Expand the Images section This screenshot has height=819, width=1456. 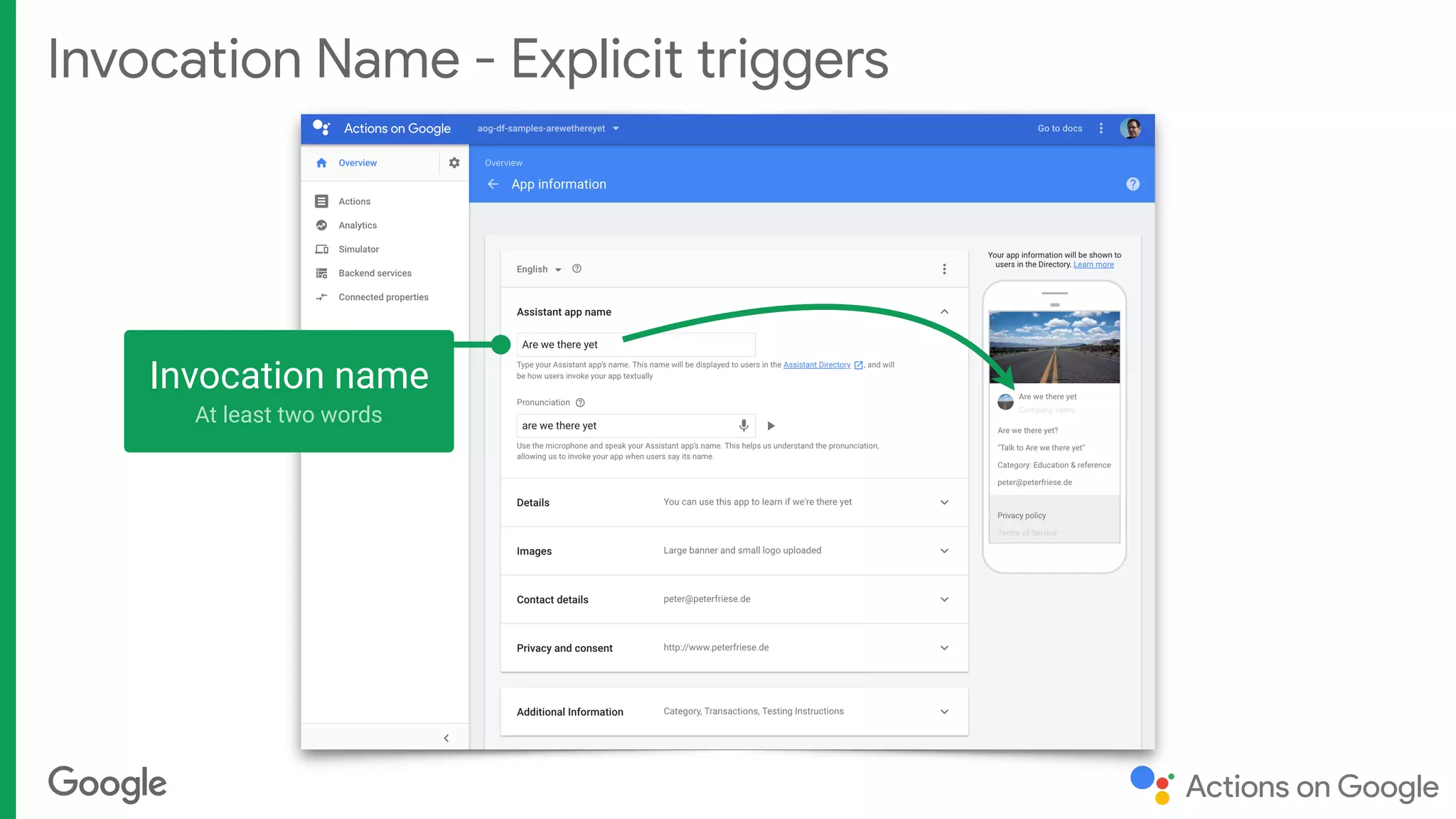[x=944, y=551]
